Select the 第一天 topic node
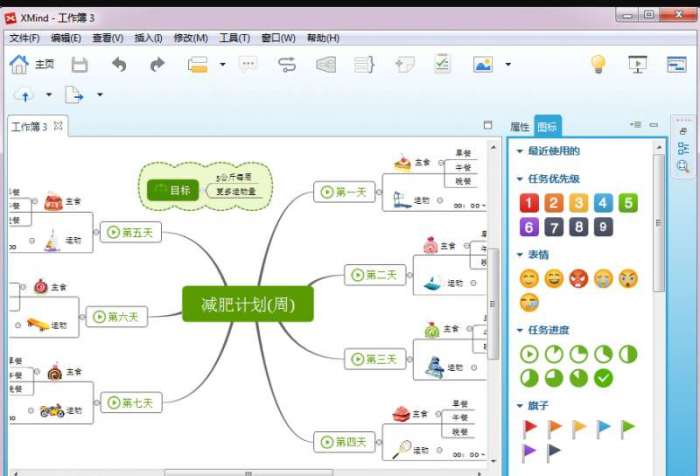 point(343,192)
